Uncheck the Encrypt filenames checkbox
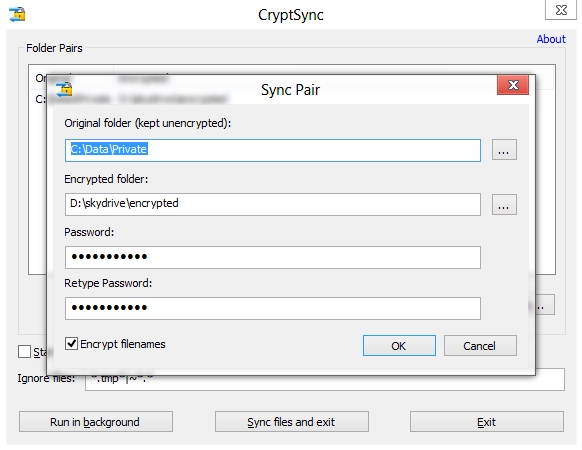The image size is (582, 450). (x=71, y=344)
